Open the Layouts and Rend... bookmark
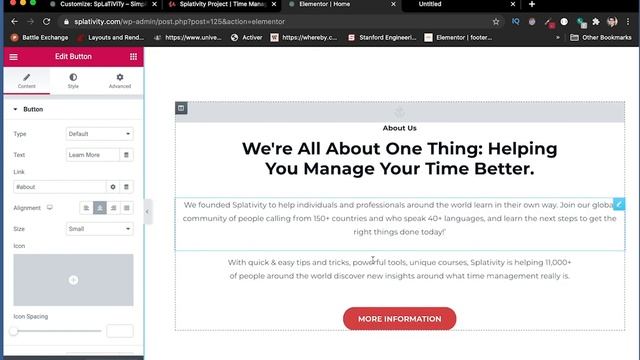The image size is (640, 360). [x=110, y=38]
